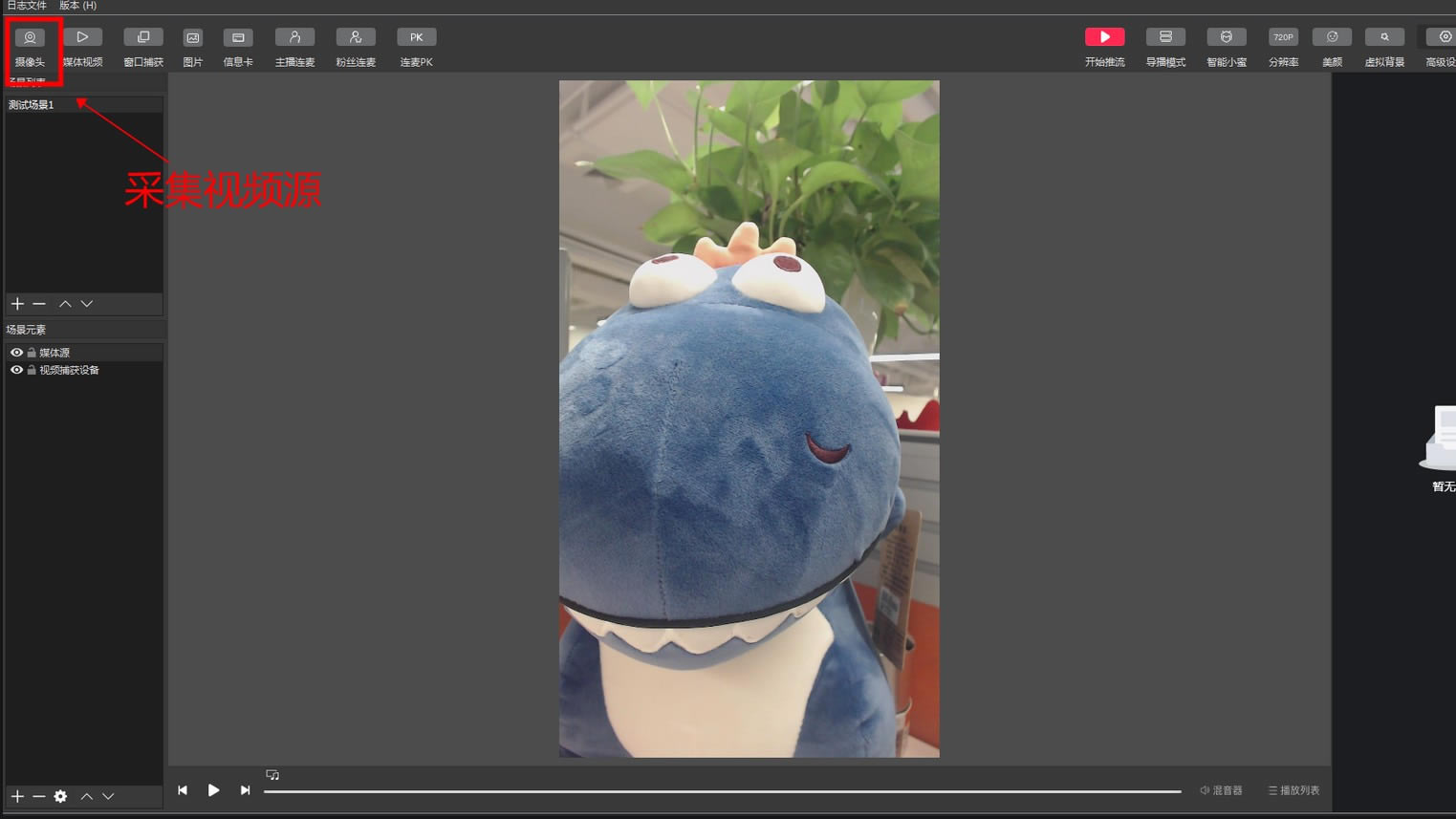Switch to 导播模式 director mode
The image size is (1456, 819).
[1165, 38]
